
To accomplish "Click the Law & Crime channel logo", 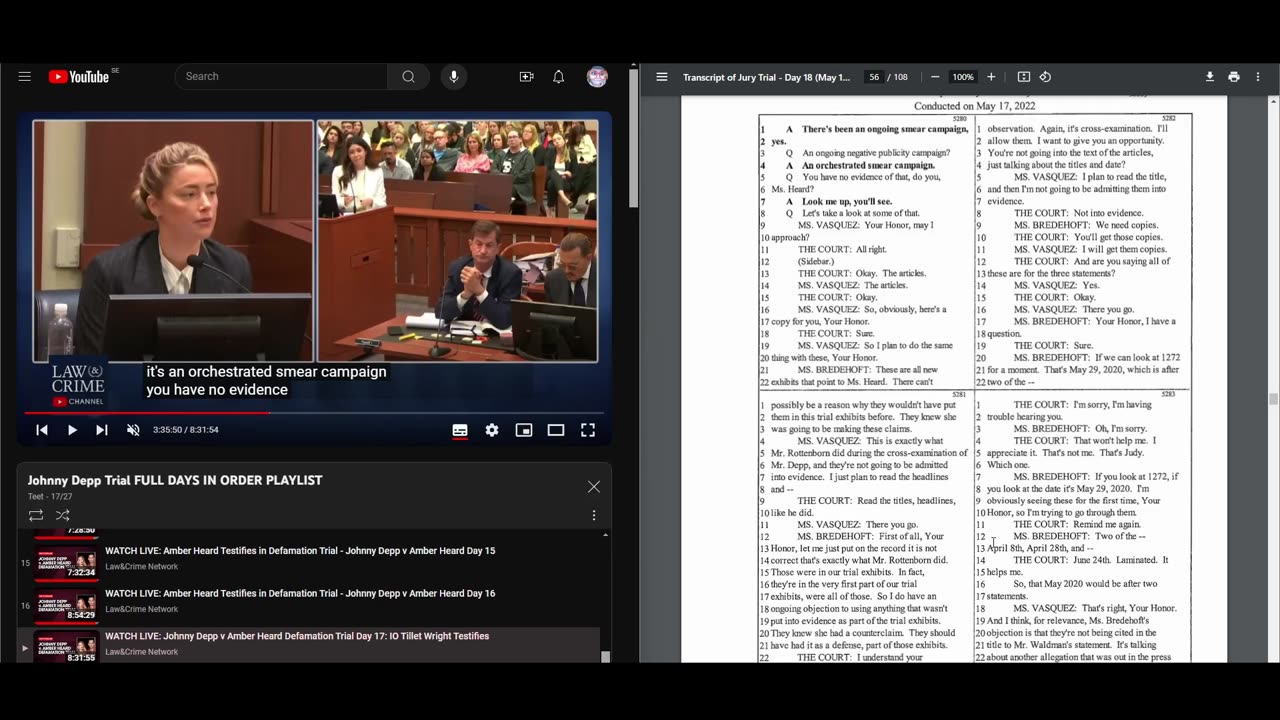I will [x=78, y=385].
